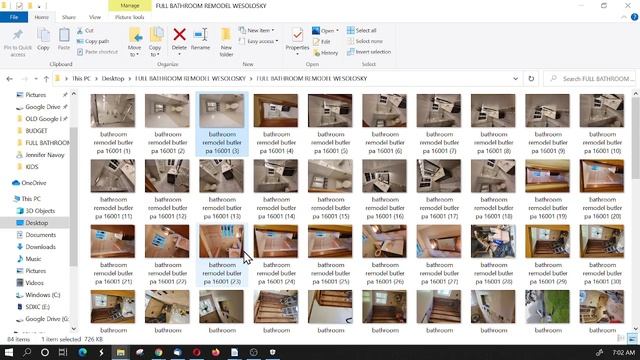Click Select none in ribbon
Screen dimensions: 640x360
tap(364, 41)
